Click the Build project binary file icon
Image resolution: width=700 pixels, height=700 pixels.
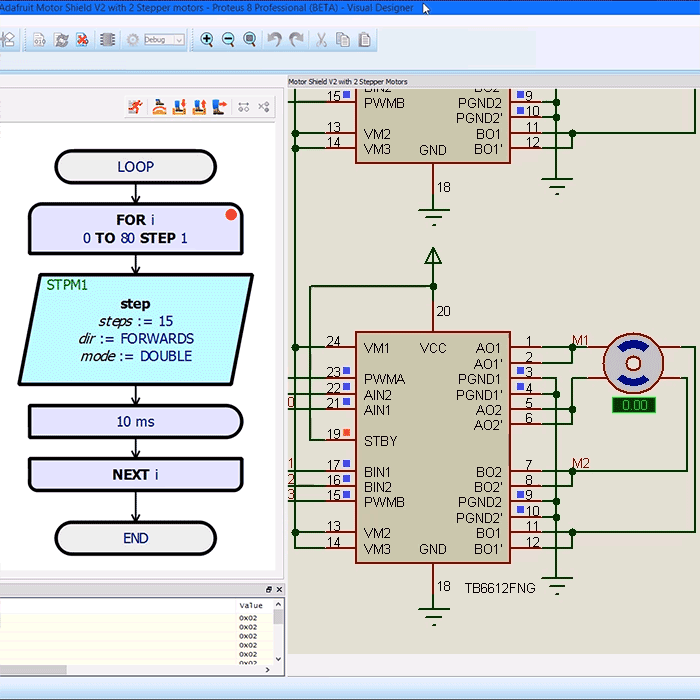pos(39,40)
